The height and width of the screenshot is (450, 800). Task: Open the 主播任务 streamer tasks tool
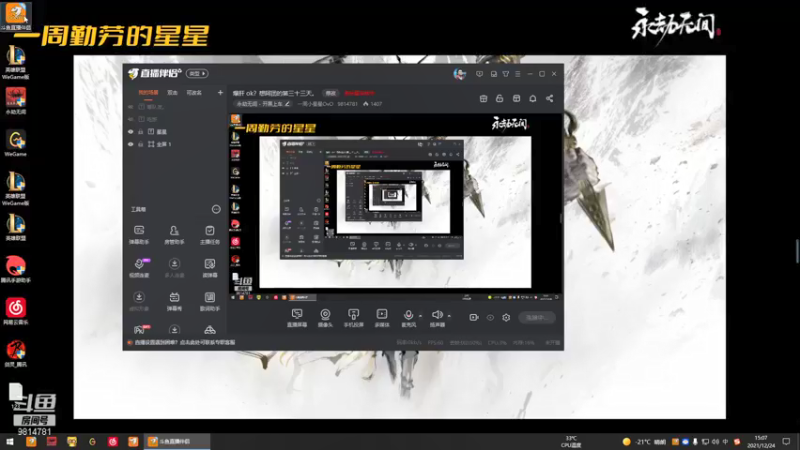[x=210, y=235]
